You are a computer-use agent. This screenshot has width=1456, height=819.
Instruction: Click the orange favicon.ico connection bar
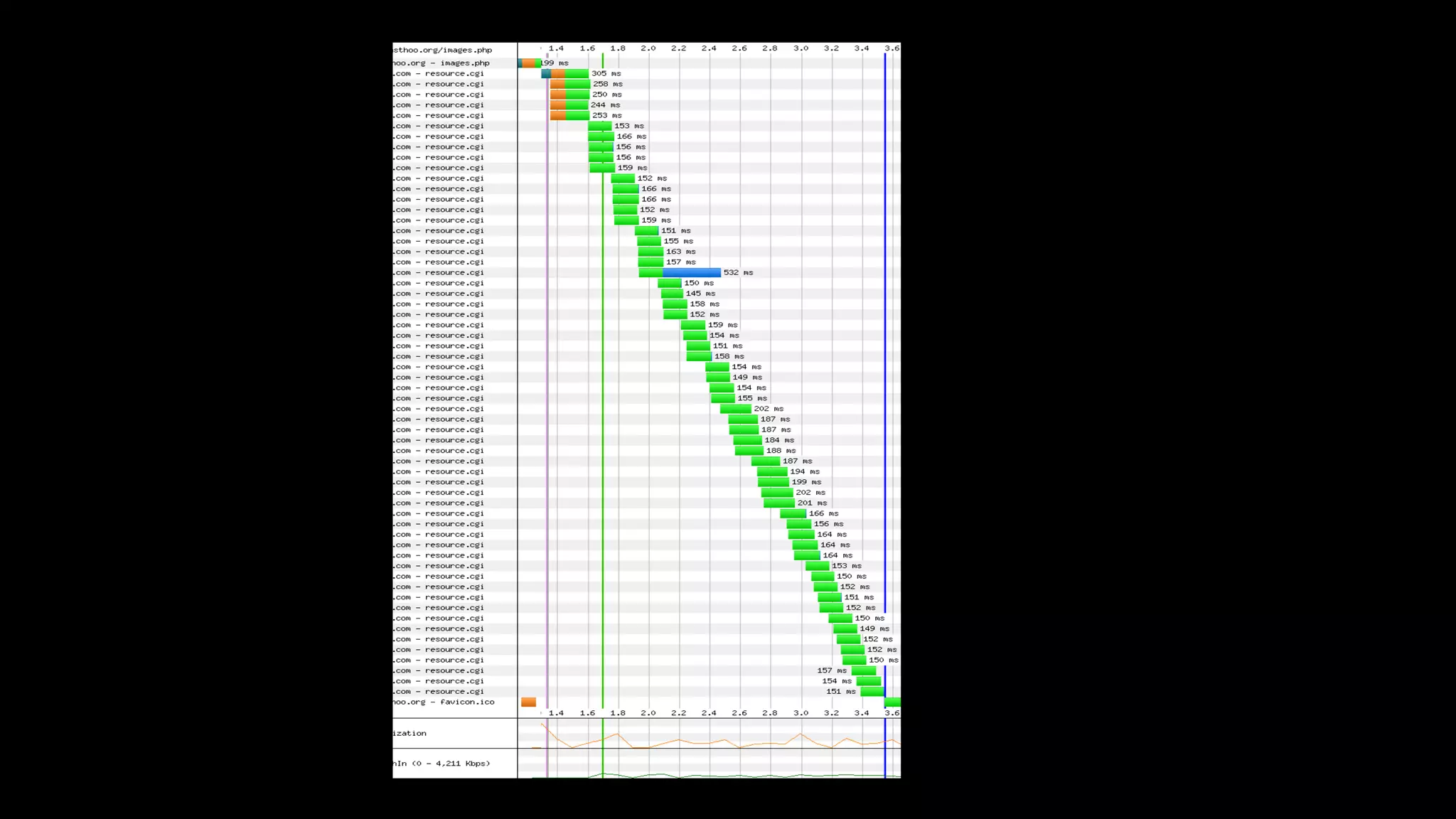click(x=528, y=702)
